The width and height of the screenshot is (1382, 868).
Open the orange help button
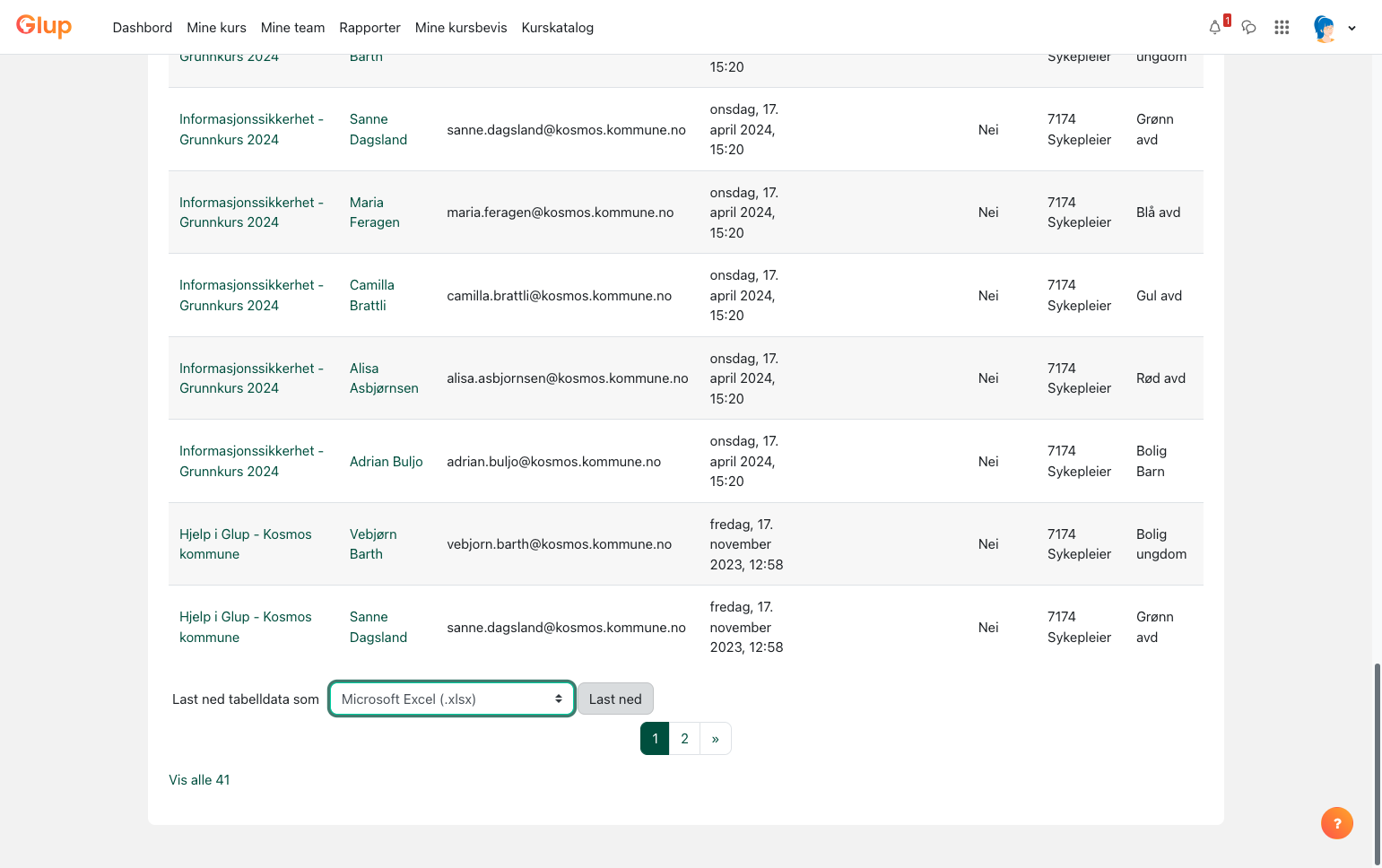click(1337, 823)
